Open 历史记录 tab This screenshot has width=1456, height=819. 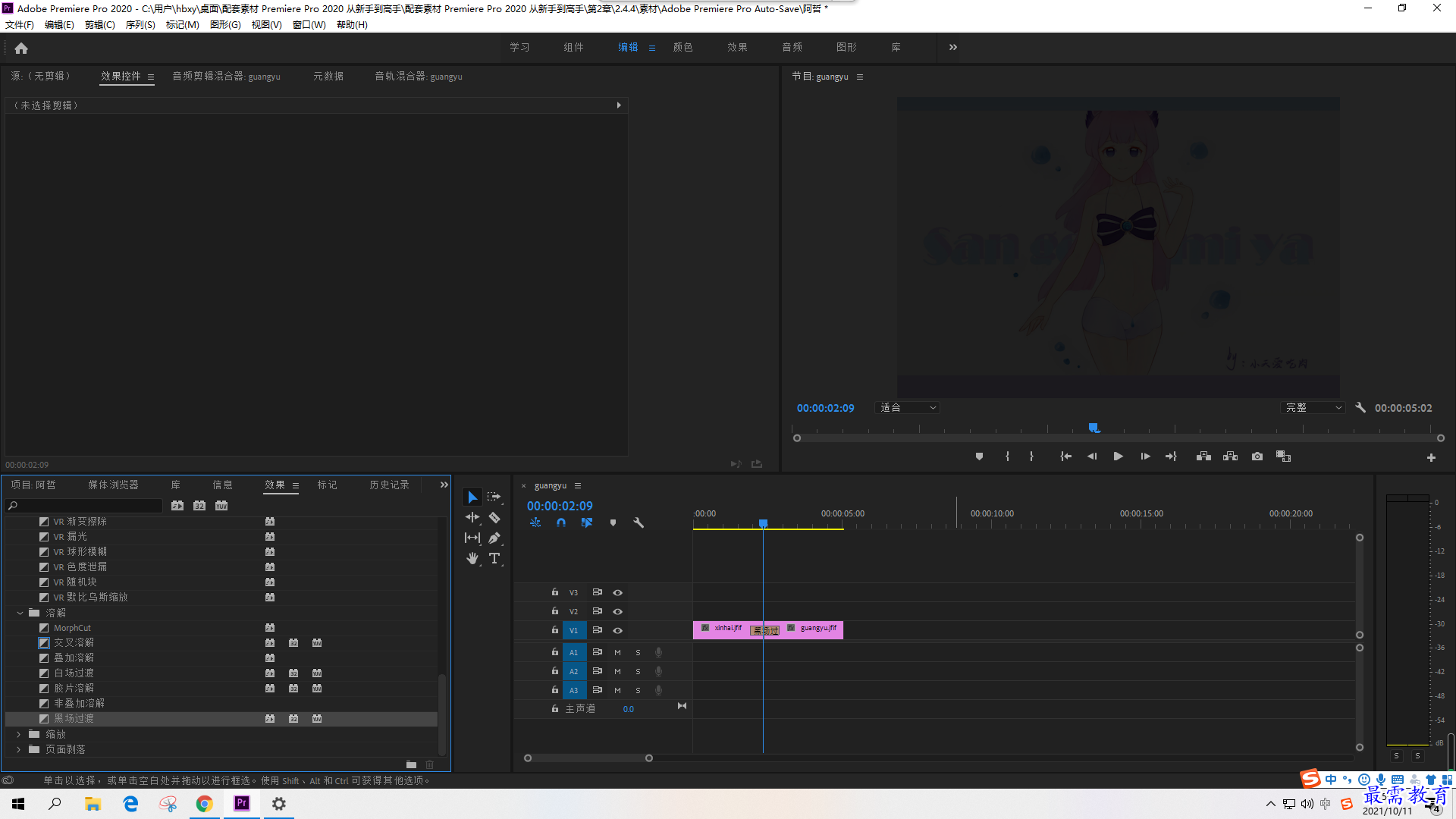pyautogui.click(x=390, y=485)
